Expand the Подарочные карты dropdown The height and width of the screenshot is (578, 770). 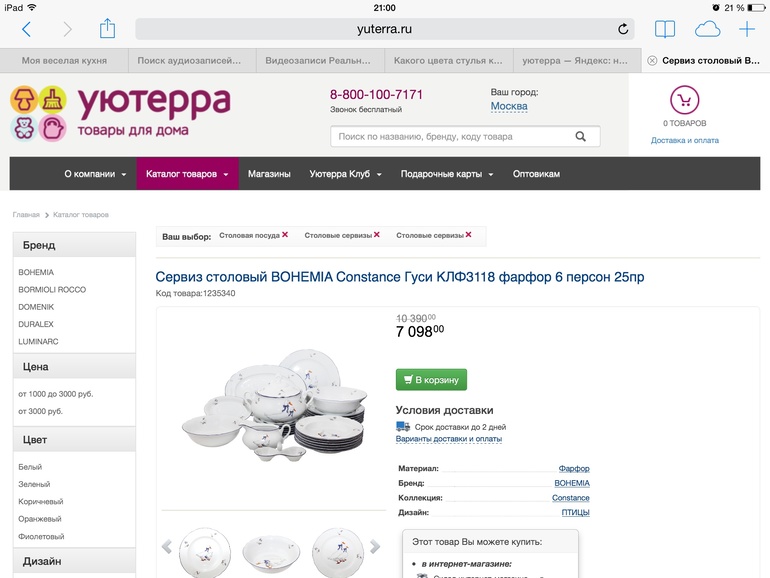[447, 174]
